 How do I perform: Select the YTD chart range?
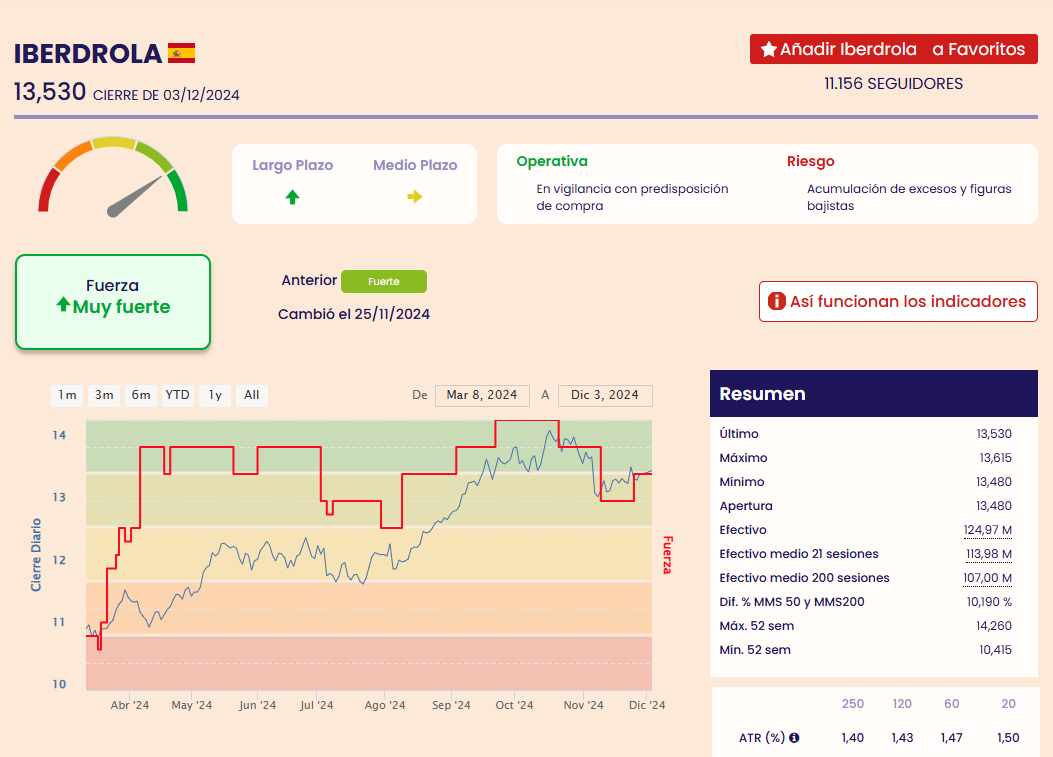point(177,395)
